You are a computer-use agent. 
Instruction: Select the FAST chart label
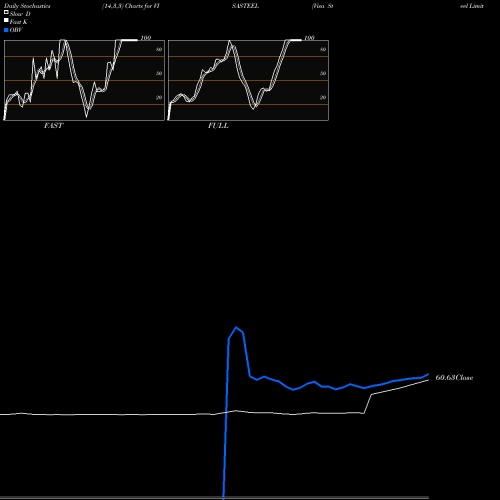[53, 126]
